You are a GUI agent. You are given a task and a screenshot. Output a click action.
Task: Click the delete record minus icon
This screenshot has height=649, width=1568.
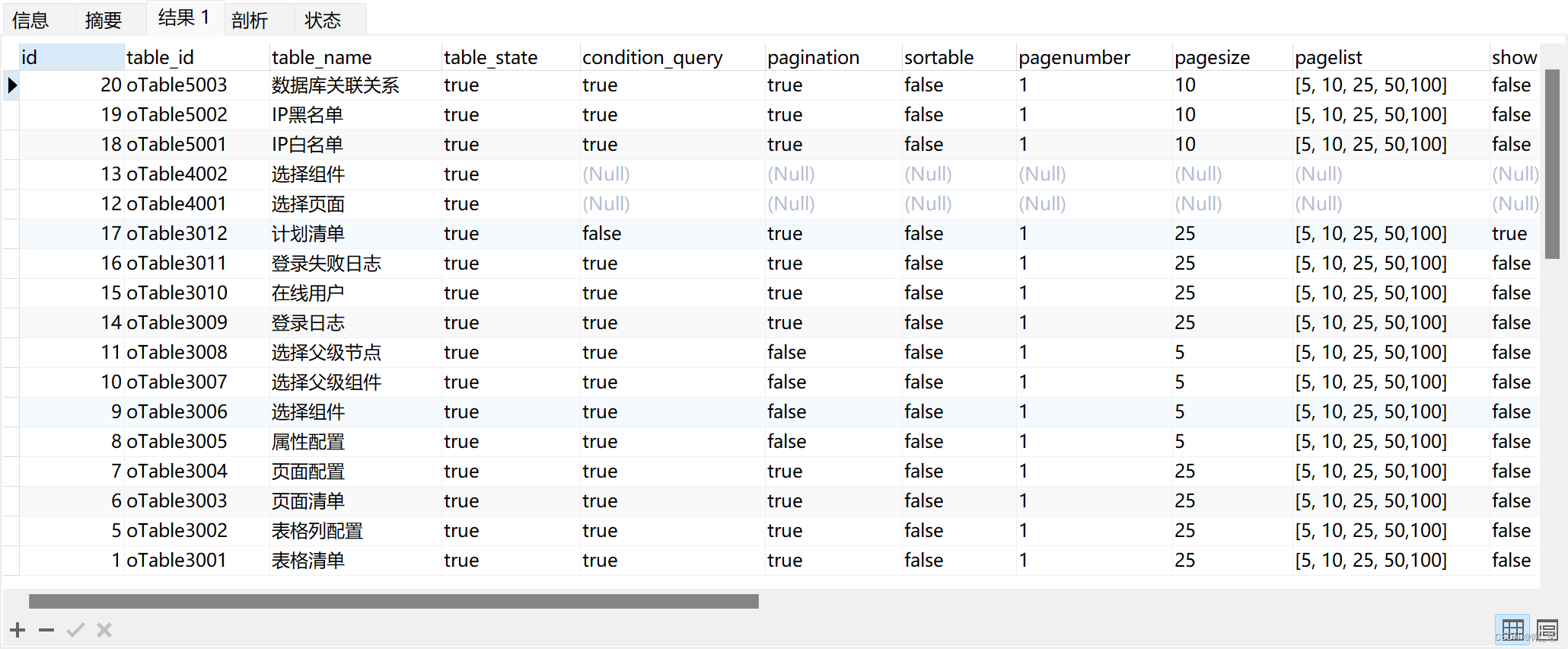pyautogui.click(x=46, y=630)
